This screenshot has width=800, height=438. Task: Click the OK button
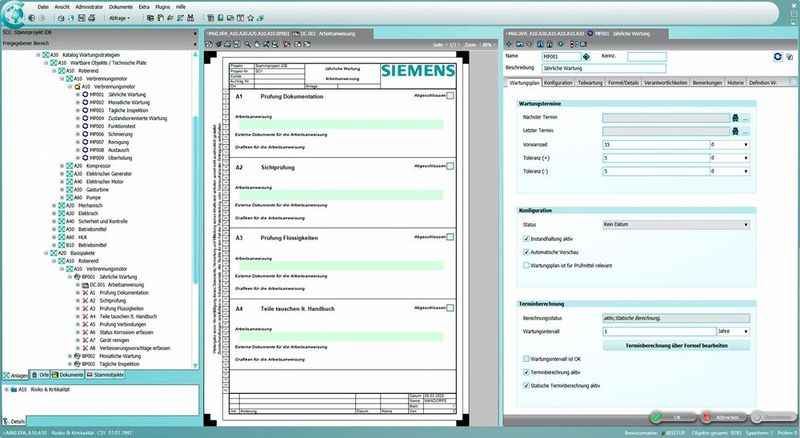[672, 417]
